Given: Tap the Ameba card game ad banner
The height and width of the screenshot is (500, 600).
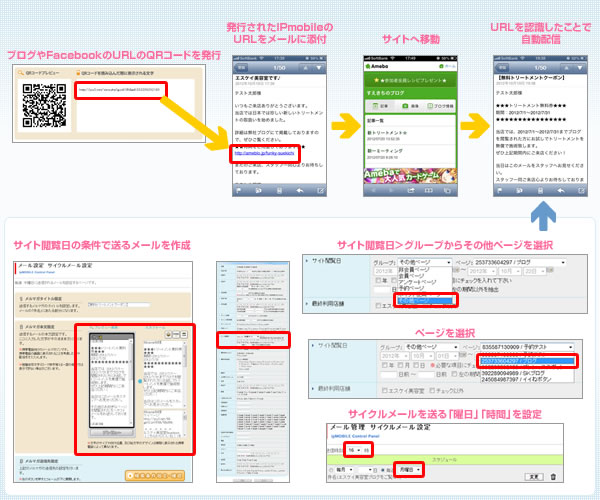Looking at the screenshot, I should click(x=410, y=176).
